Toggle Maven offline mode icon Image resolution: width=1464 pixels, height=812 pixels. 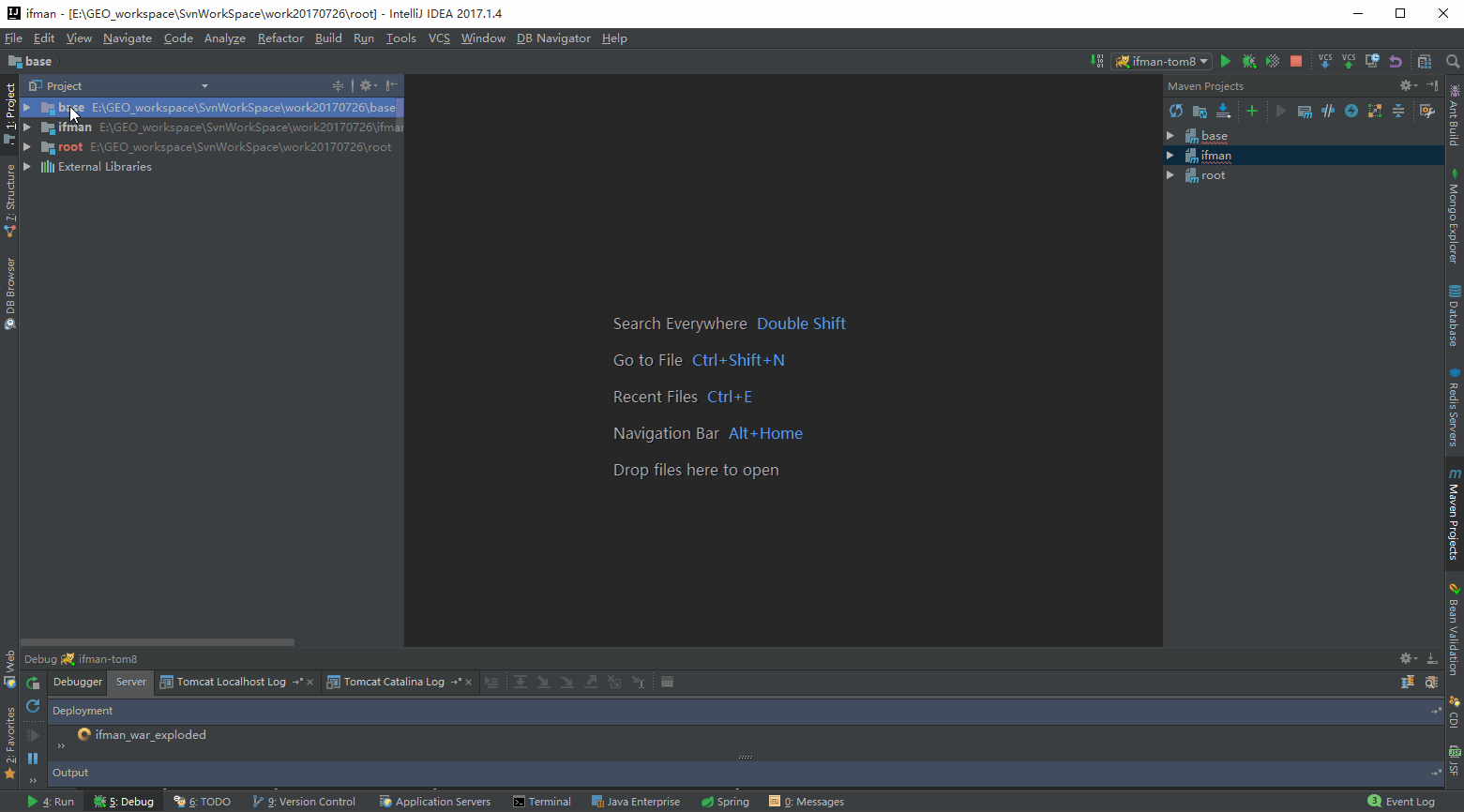point(1328,111)
